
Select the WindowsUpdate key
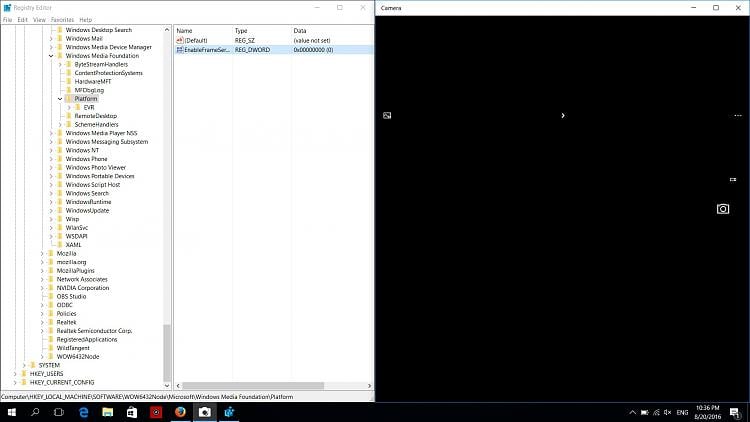click(x=88, y=211)
